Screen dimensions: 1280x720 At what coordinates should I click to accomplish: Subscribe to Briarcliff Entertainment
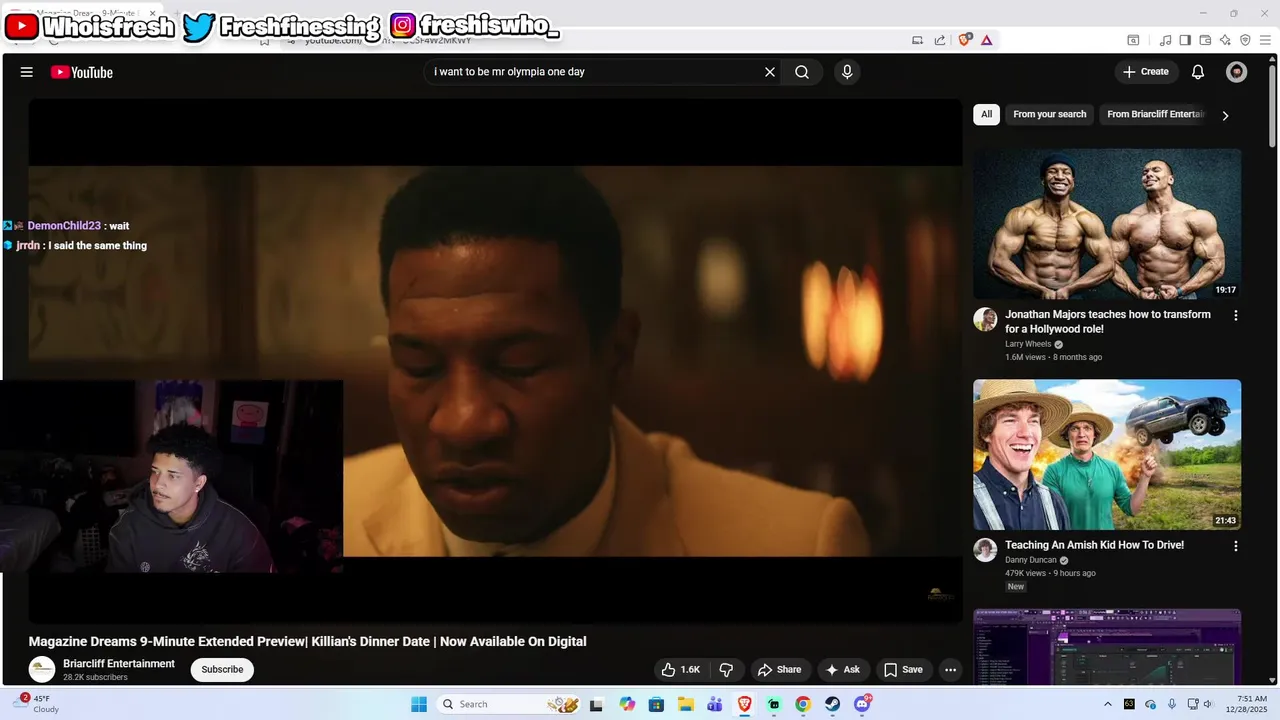[x=222, y=670]
